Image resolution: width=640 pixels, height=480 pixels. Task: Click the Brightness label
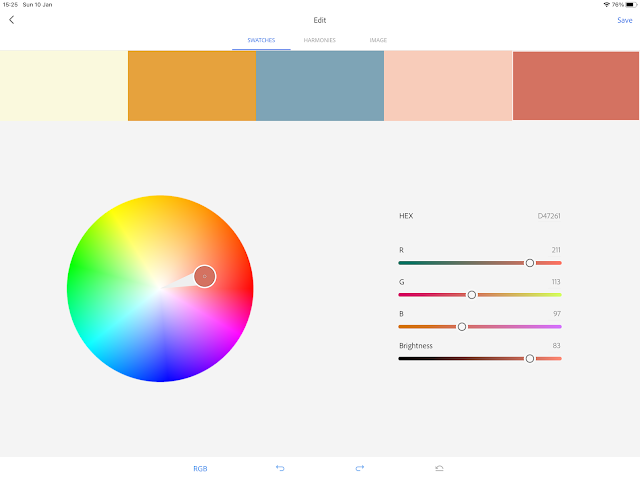pyautogui.click(x=416, y=346)
